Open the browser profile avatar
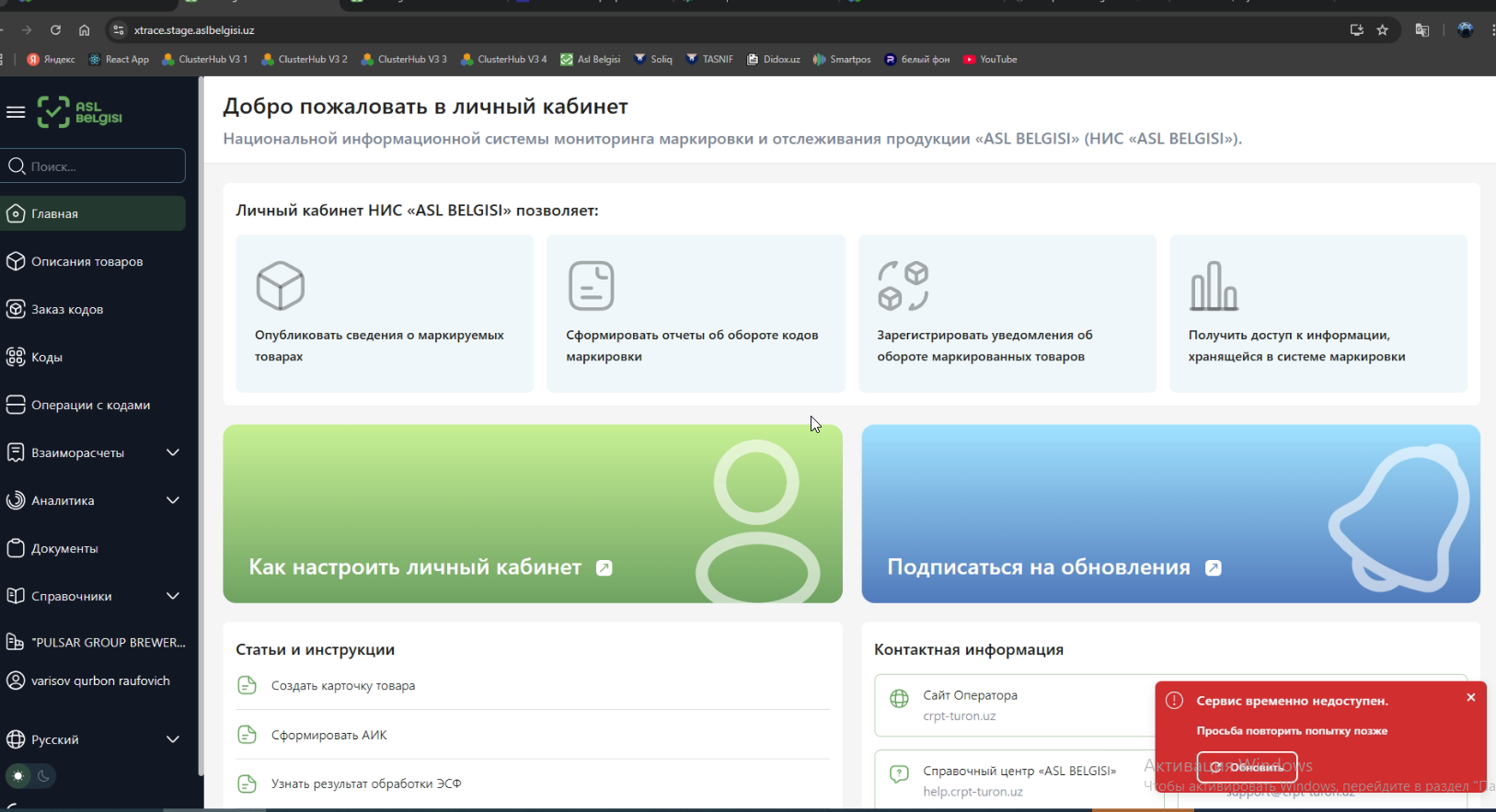Viewport: 1496px width, 812px height. click(1466, 30)
